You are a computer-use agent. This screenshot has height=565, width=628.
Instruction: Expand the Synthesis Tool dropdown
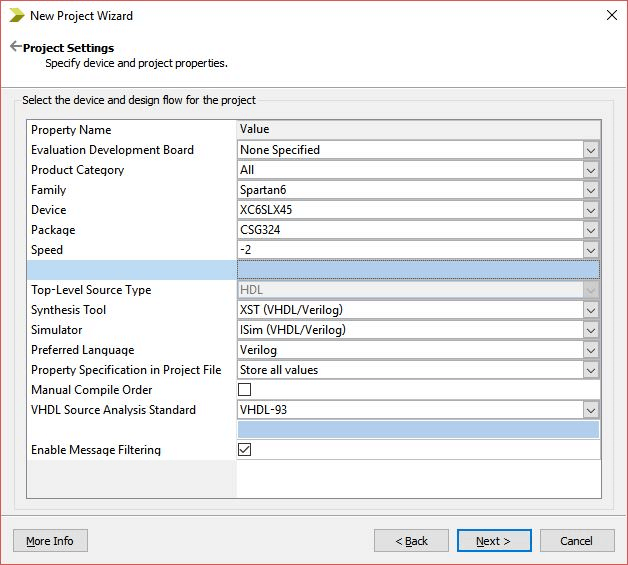pos(591,310)
